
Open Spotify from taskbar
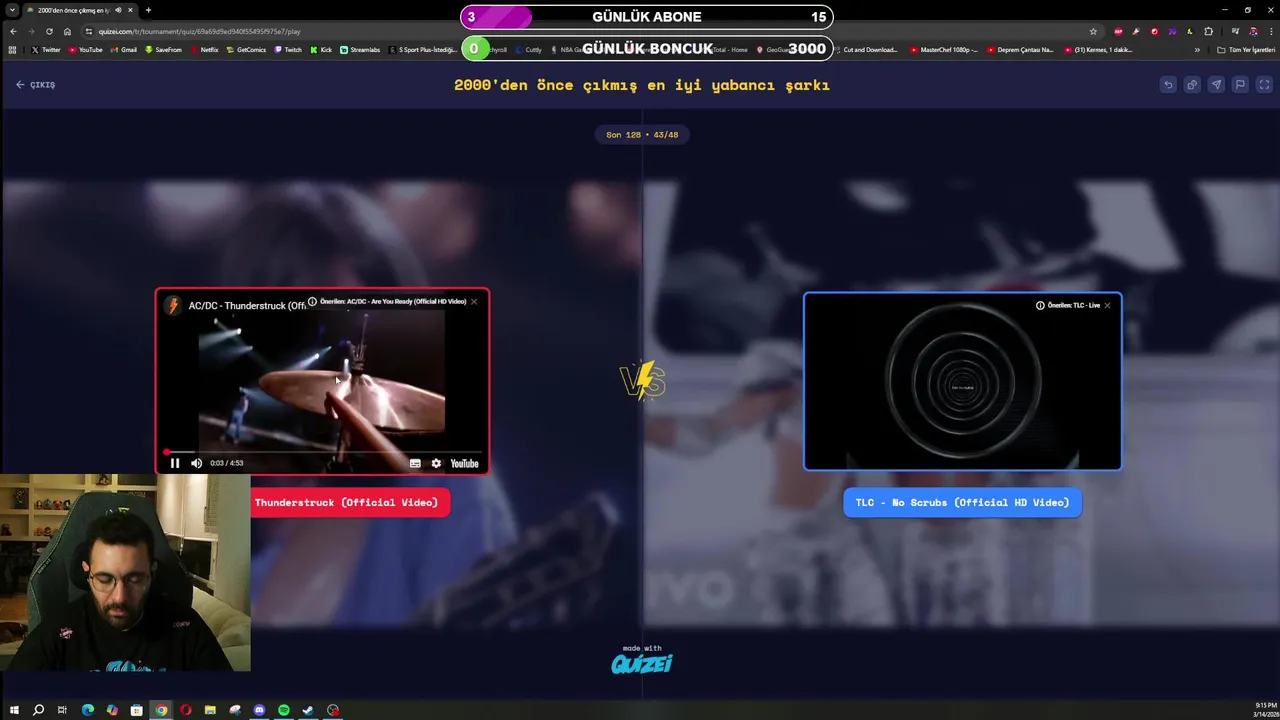(x=284, y=710)
